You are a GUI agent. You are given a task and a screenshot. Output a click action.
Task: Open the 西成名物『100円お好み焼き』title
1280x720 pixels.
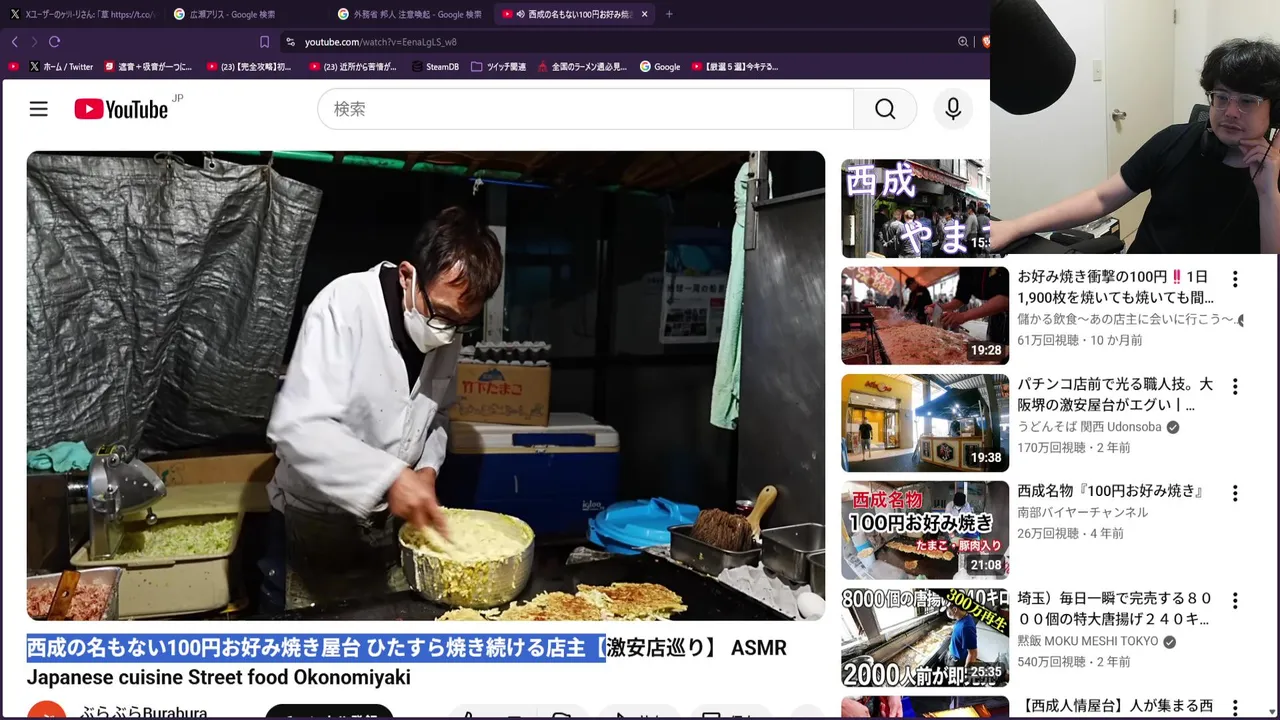point(1110,491)
